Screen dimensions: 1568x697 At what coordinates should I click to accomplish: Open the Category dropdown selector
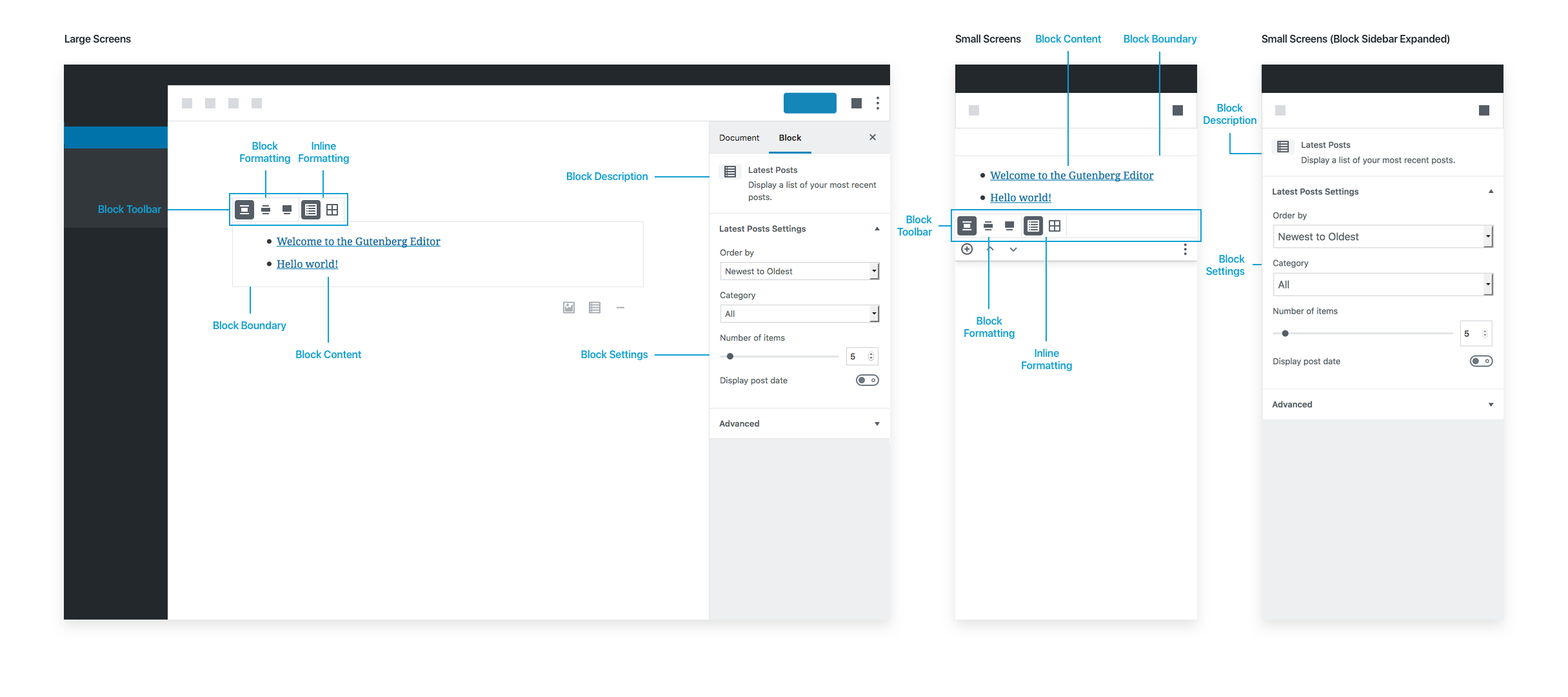[x=796, y=314]
